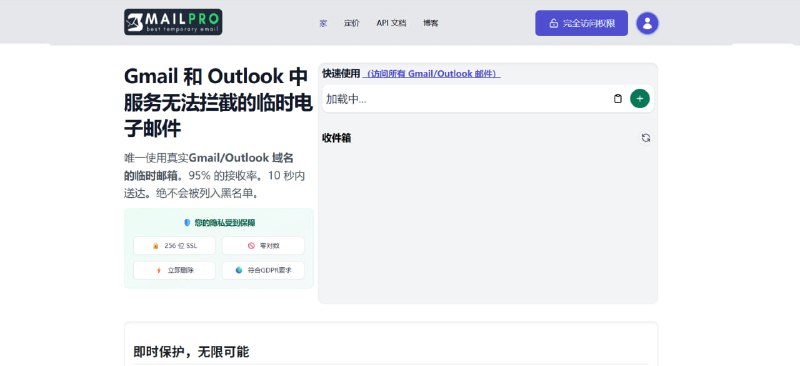
Task: Generate new email with green plus button
Action: (x=640, y=99)
